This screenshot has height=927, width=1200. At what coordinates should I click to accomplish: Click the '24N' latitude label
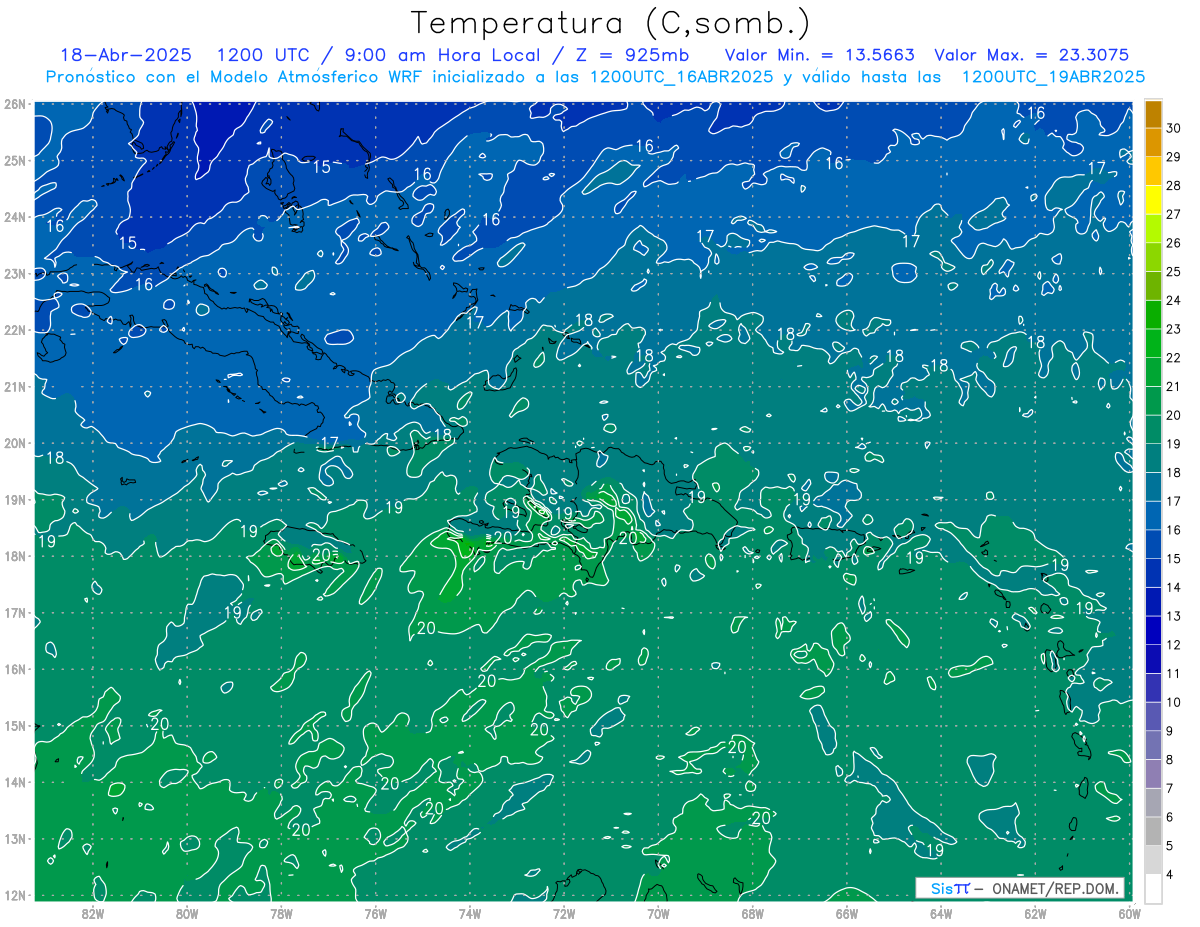pos(14,217)
